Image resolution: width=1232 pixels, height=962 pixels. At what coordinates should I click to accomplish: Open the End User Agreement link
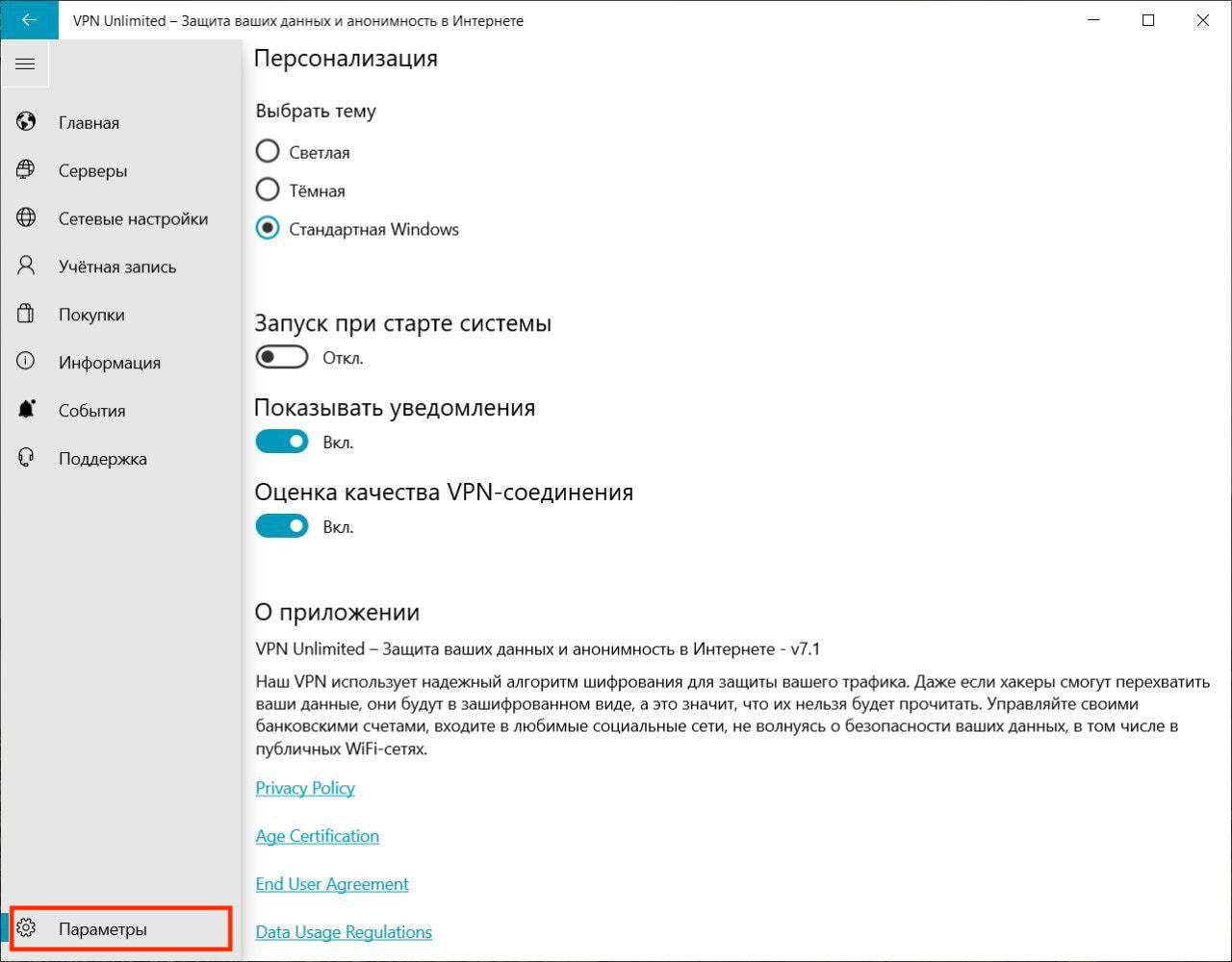coord(332,884)
